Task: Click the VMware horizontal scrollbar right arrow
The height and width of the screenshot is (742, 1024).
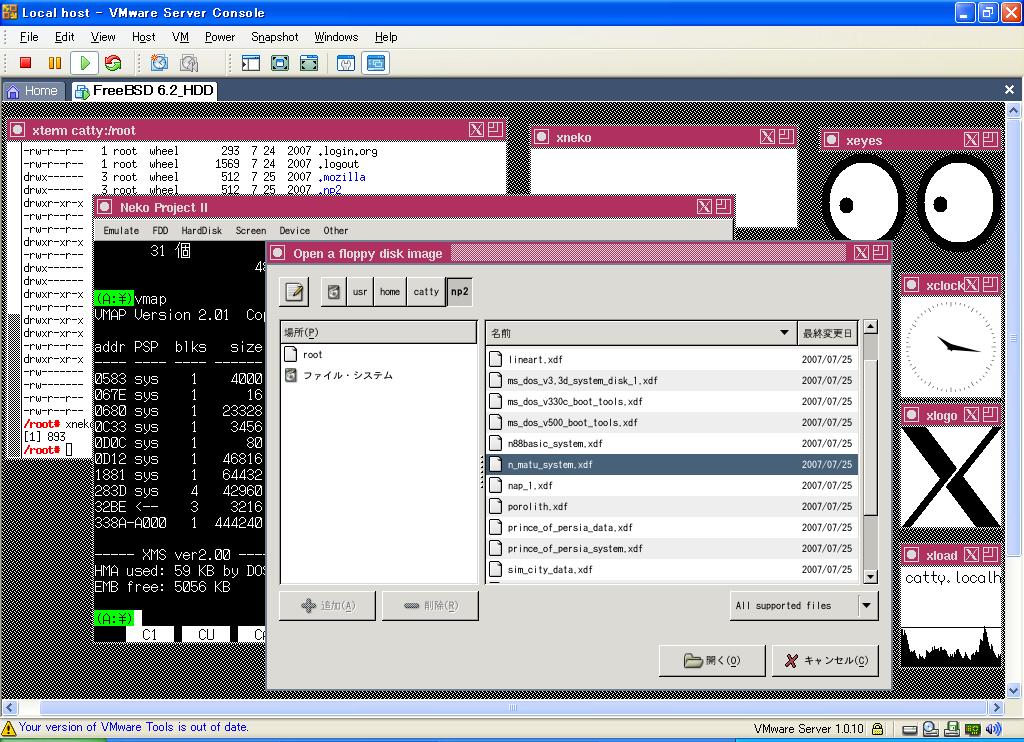Action: tap(996, 707)
